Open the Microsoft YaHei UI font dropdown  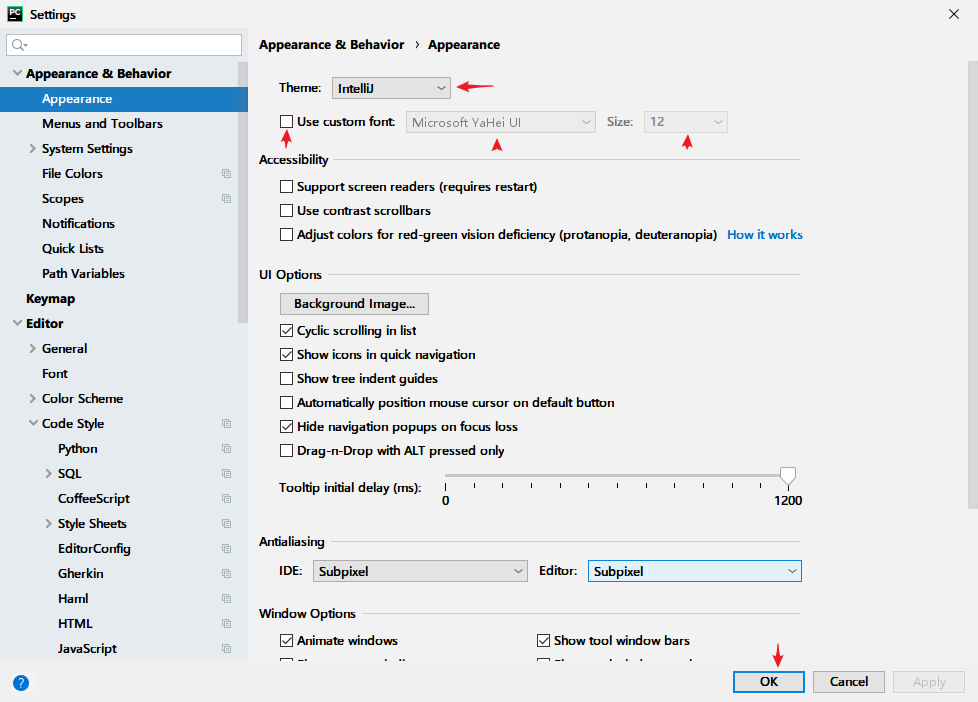coord(501,122)
